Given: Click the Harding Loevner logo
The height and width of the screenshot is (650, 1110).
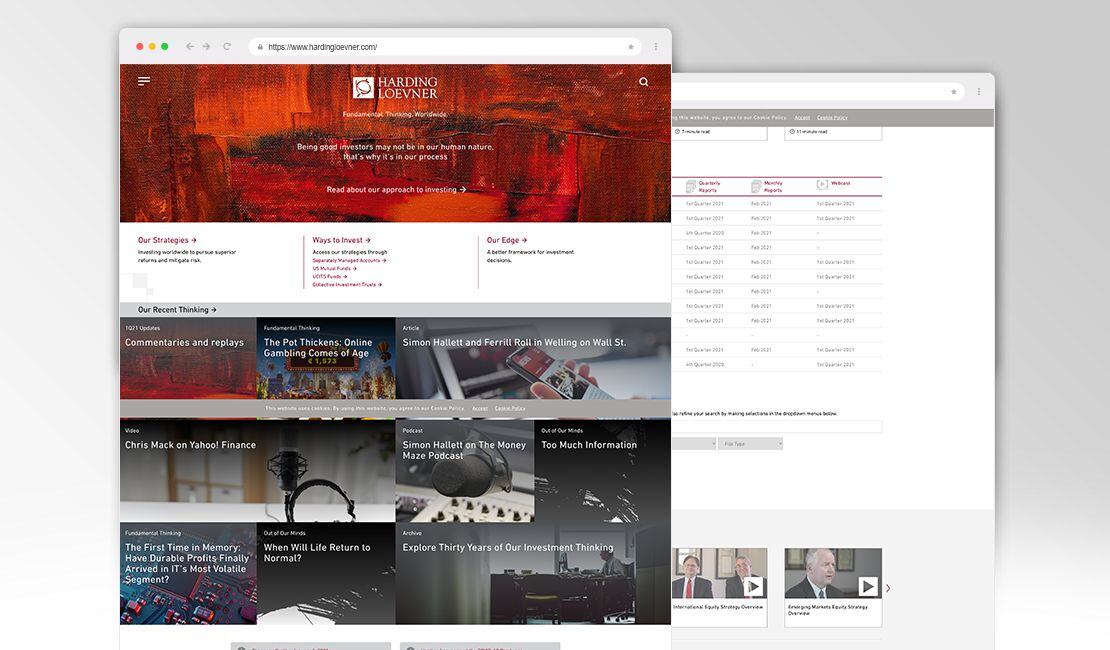Looking at the screenshot, I should (395, 88).
